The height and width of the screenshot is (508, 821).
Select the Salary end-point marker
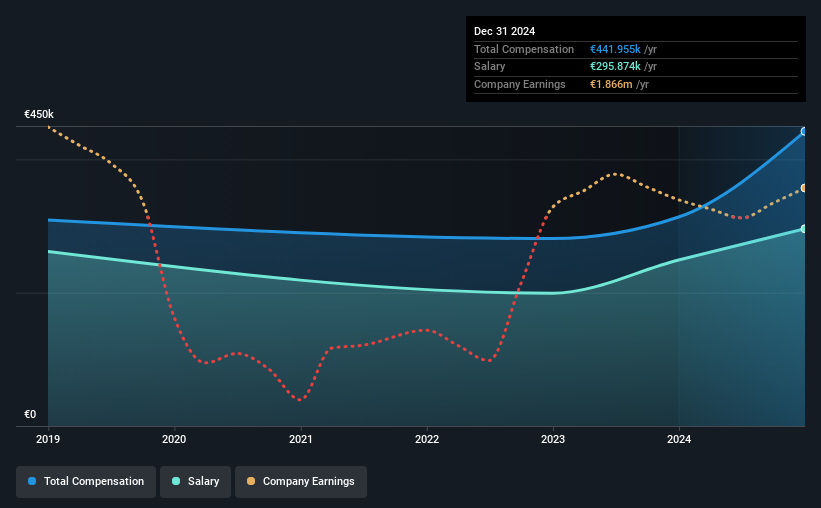click(804, 229)
